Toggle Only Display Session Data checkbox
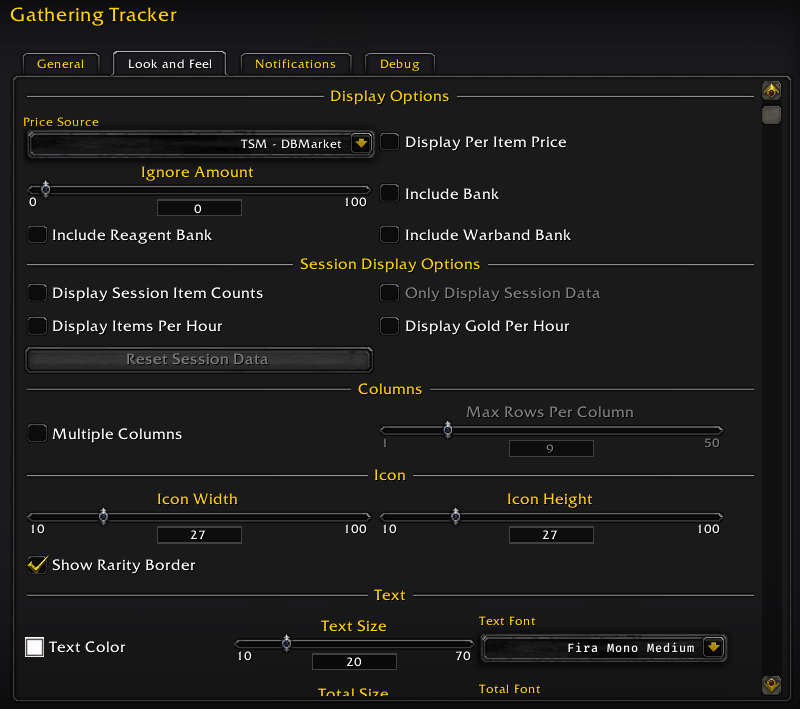 pyautogui.click(x=389, y=293)
